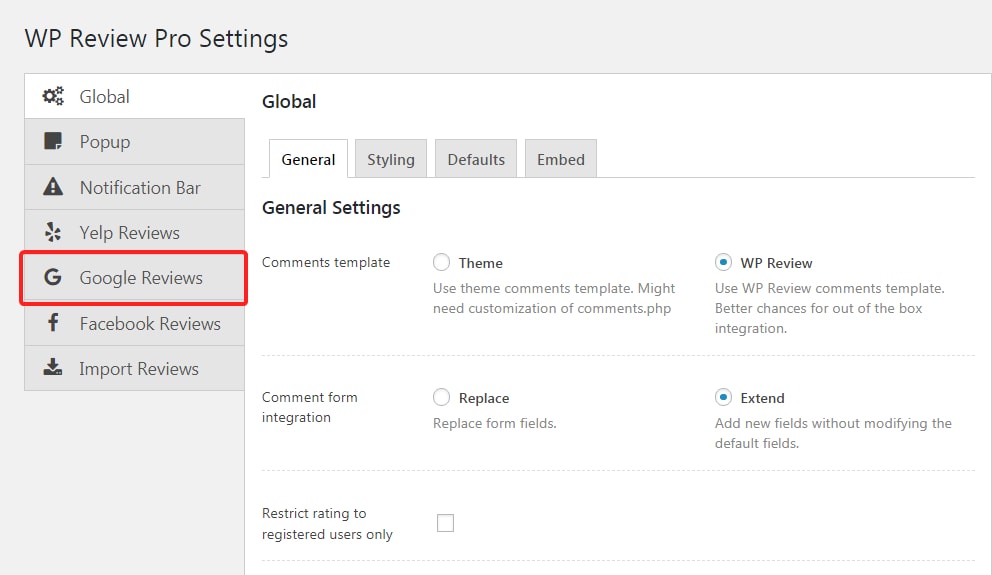Image resolution: width=992 pixels, height=575 pixels.
Task: Select Theme comments template radio
Action: pyautogui.click(x=442, y=262)
